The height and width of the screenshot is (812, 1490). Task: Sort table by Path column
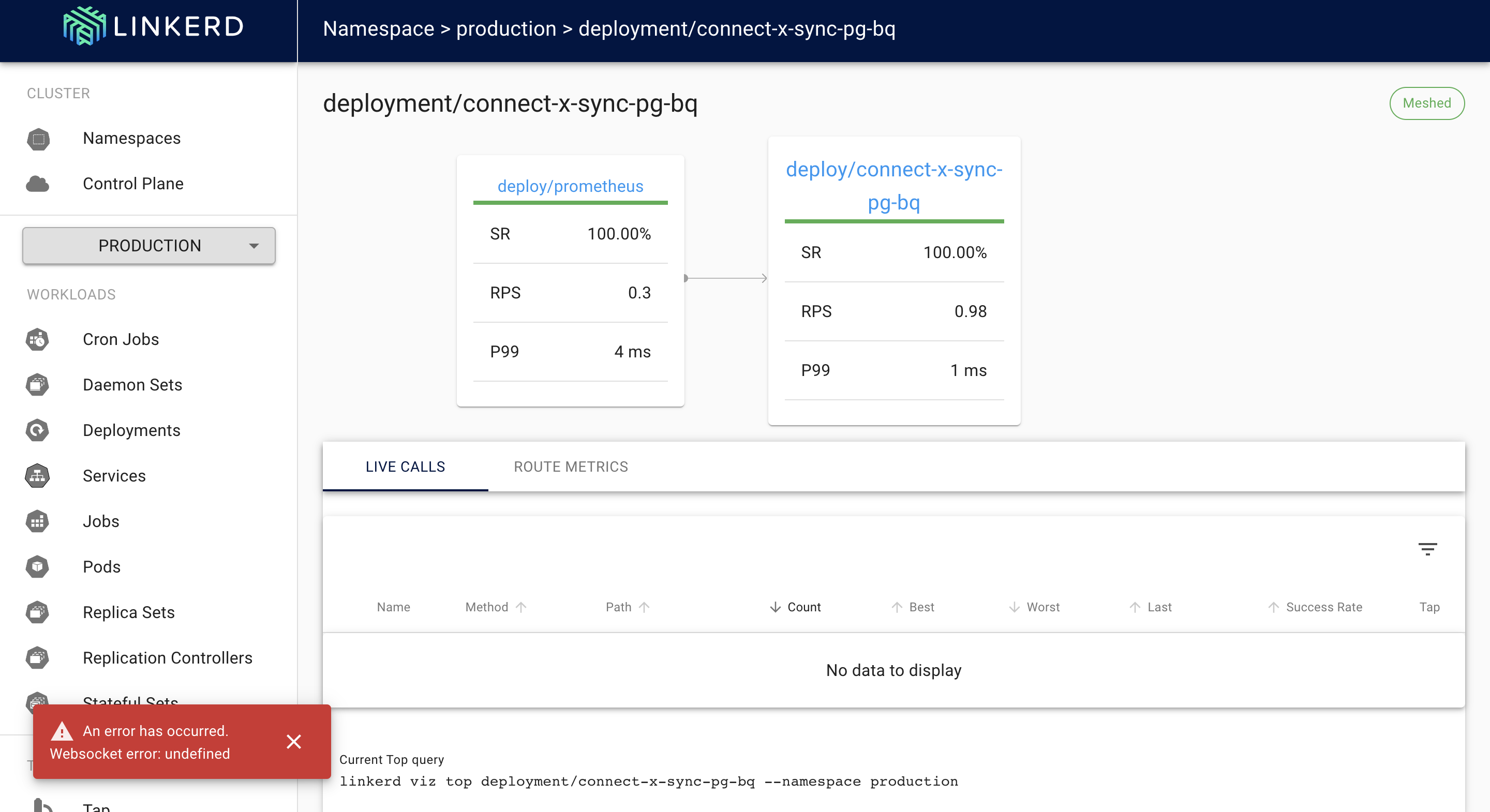[628, 607]
